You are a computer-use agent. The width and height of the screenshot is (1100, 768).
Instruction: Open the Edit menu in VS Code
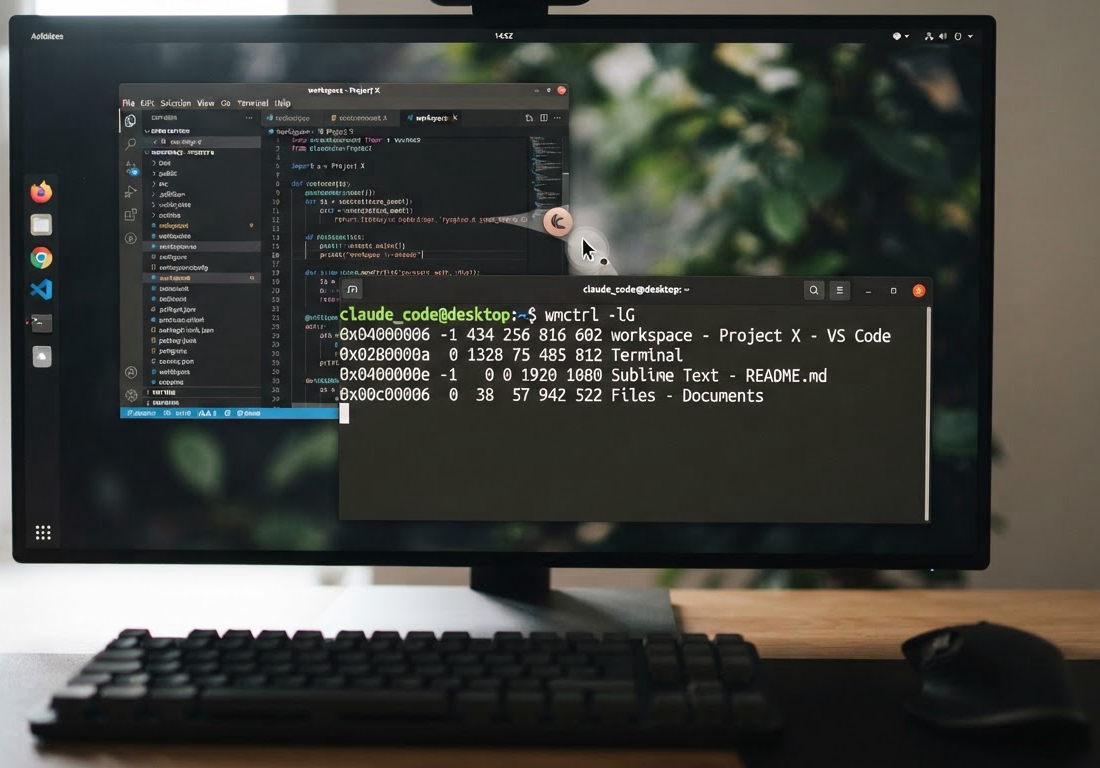click(147, 103)
